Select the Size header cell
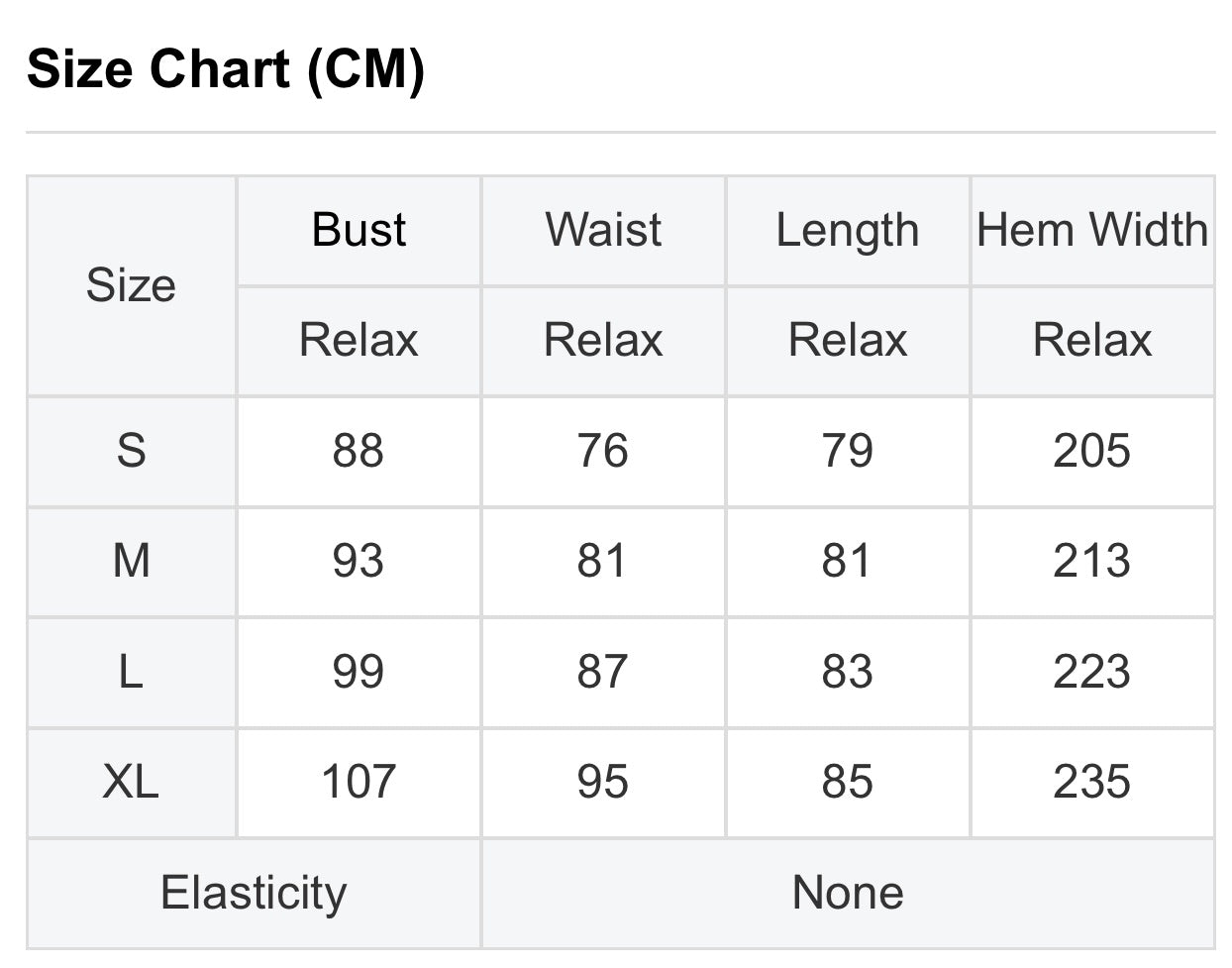 coord(131,285)
